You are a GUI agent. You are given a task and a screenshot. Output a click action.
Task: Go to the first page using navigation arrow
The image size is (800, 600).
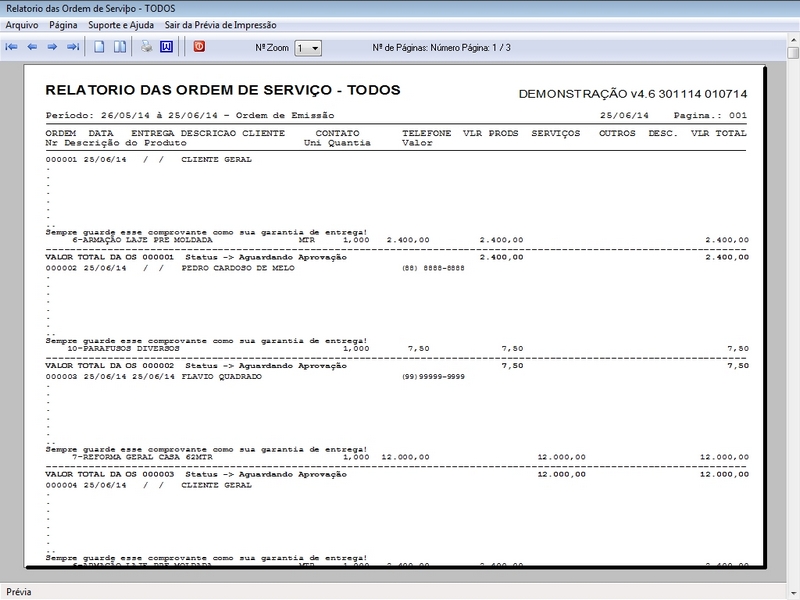11,44
